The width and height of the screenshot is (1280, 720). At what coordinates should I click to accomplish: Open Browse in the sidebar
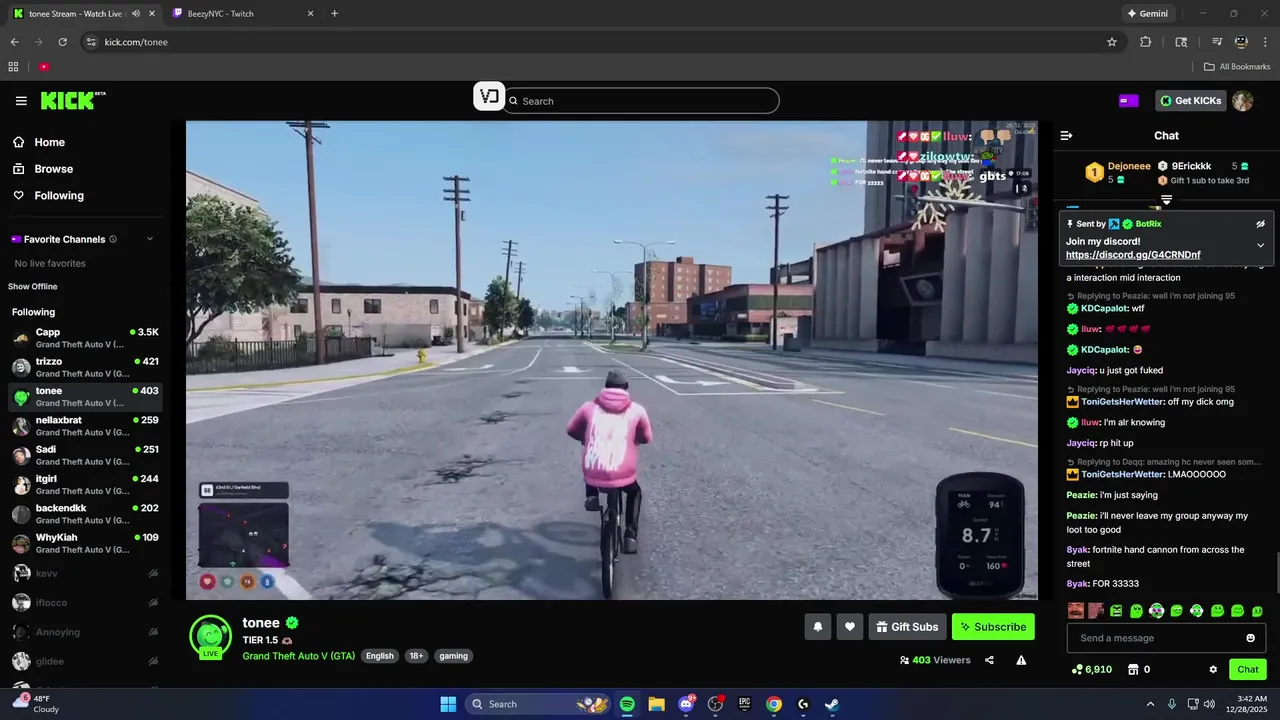coord(43,169)
